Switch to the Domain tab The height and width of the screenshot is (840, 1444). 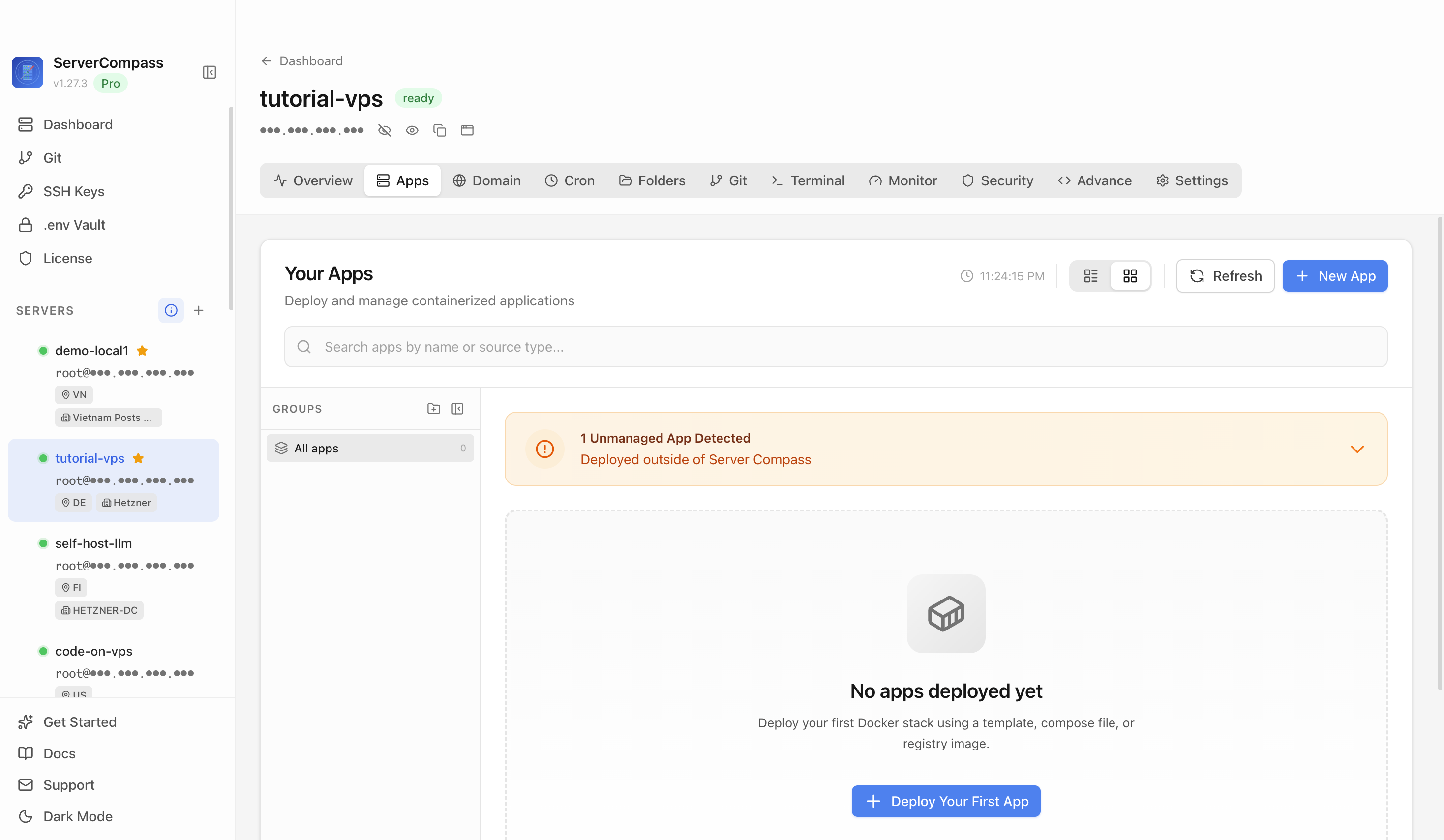pyautogui.click(x=486, y=180)
